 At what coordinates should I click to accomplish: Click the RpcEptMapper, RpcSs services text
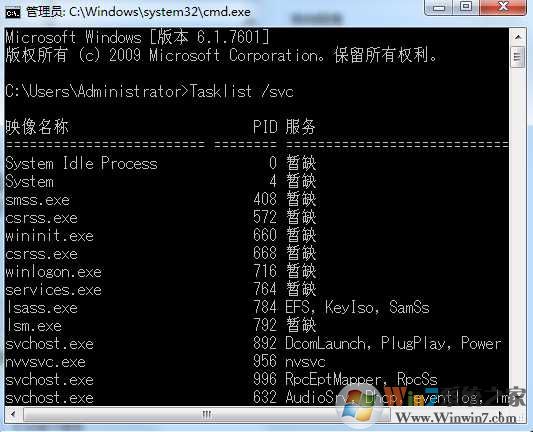pos(361,380)
